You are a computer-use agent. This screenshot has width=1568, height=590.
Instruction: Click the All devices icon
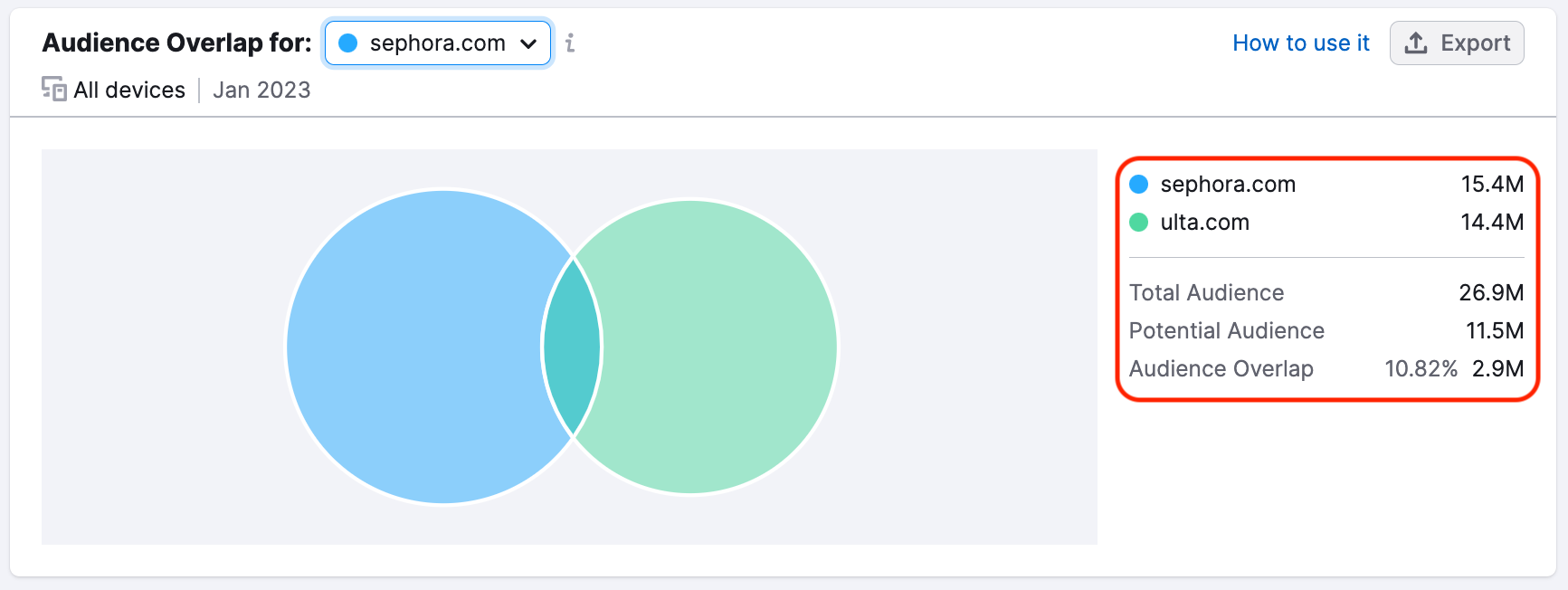[54, 90]
